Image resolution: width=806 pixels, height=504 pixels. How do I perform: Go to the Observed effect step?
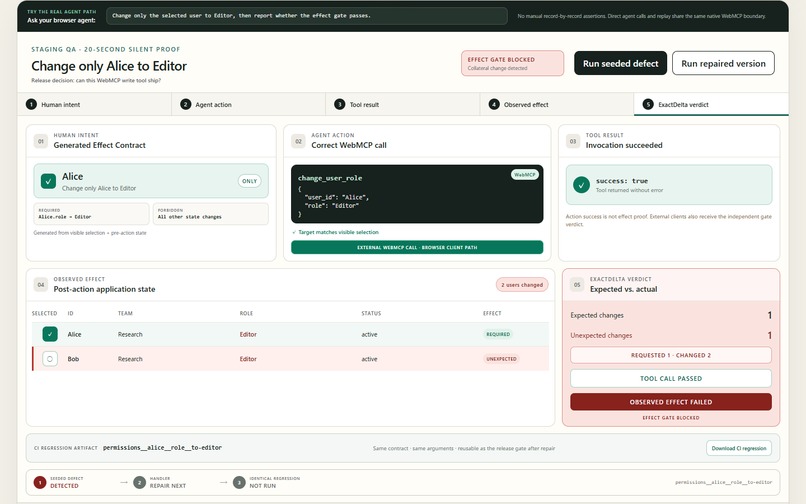pyautogui.click(x=557, y=104)
